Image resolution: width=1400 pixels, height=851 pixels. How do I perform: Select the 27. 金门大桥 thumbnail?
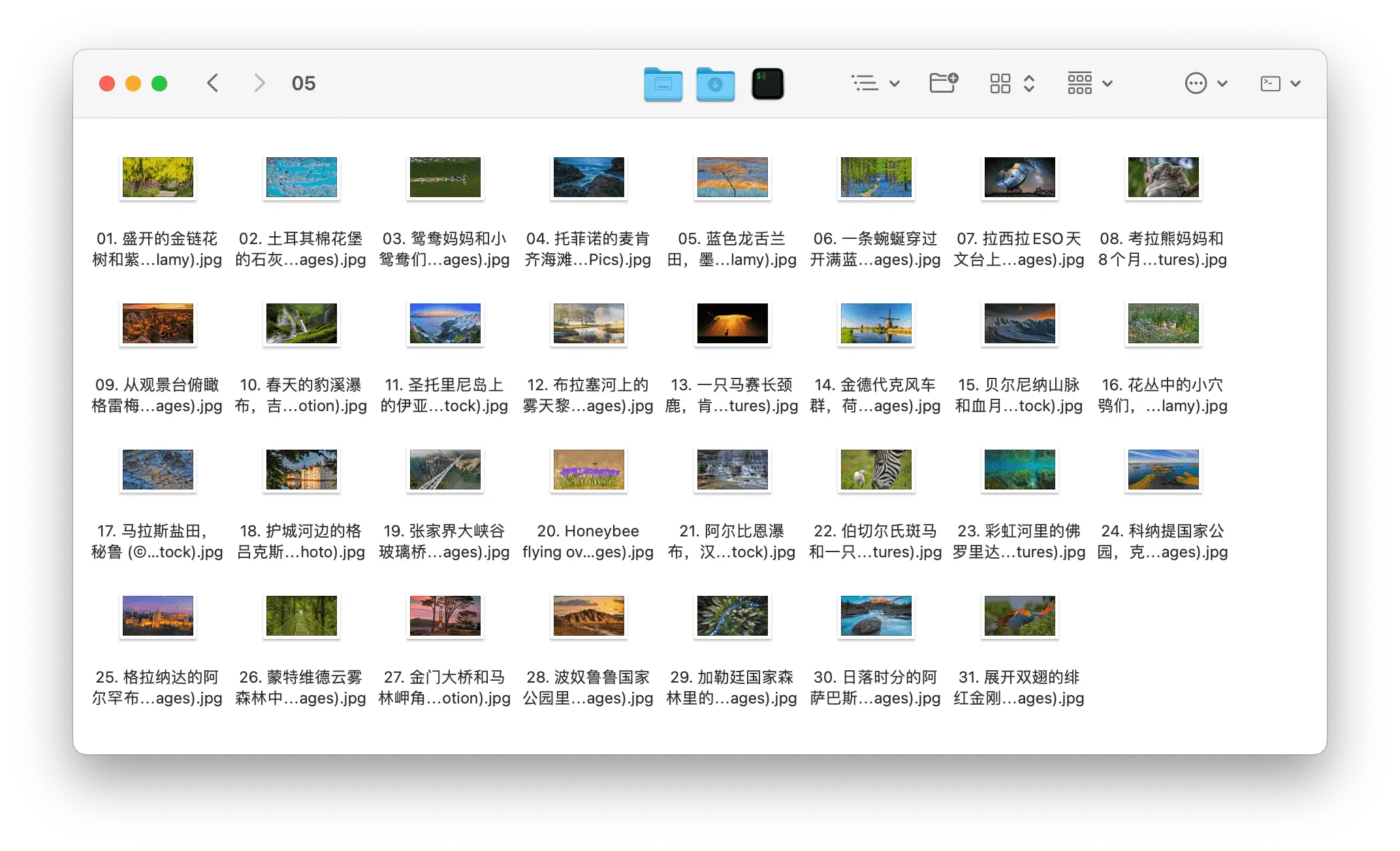click(445, 615)
